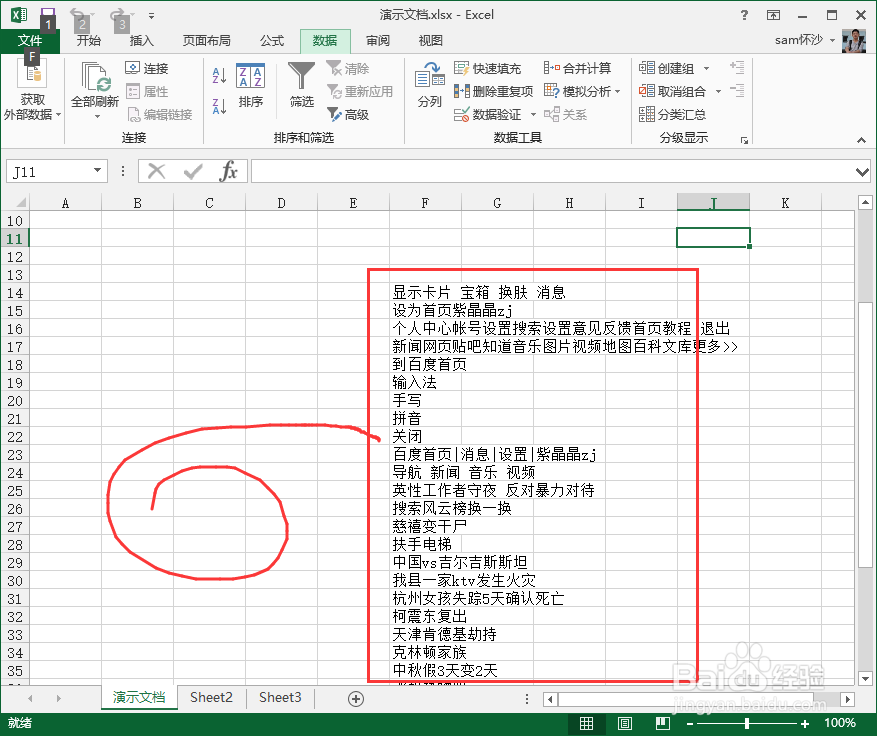Viewport: 877px width, 736px height.
Task: Open the Refresh All dropdown arrow
Action: 97,116
